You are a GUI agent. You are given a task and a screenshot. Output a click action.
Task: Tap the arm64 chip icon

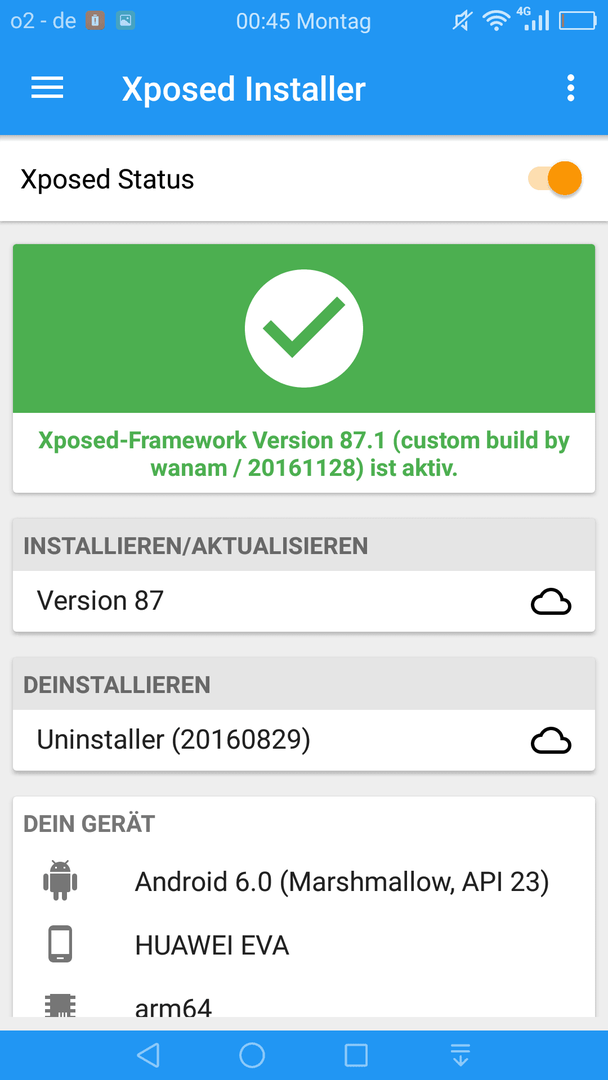click(61, 1005)
